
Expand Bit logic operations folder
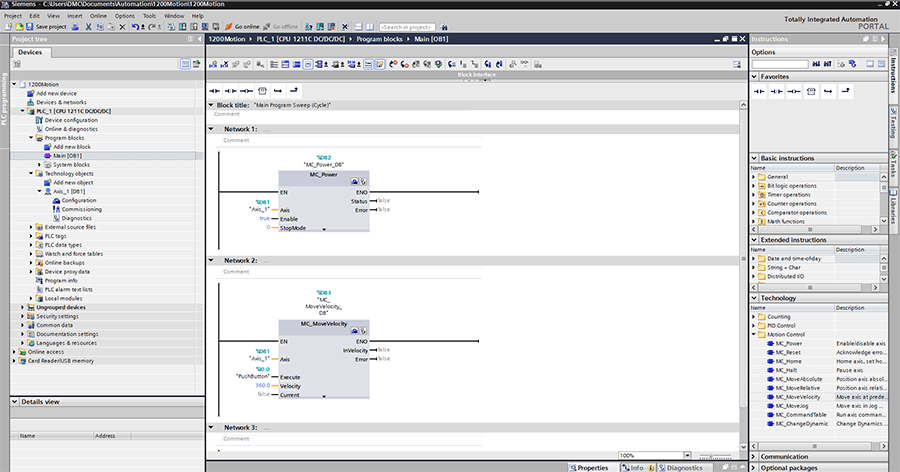coord(754,186)
